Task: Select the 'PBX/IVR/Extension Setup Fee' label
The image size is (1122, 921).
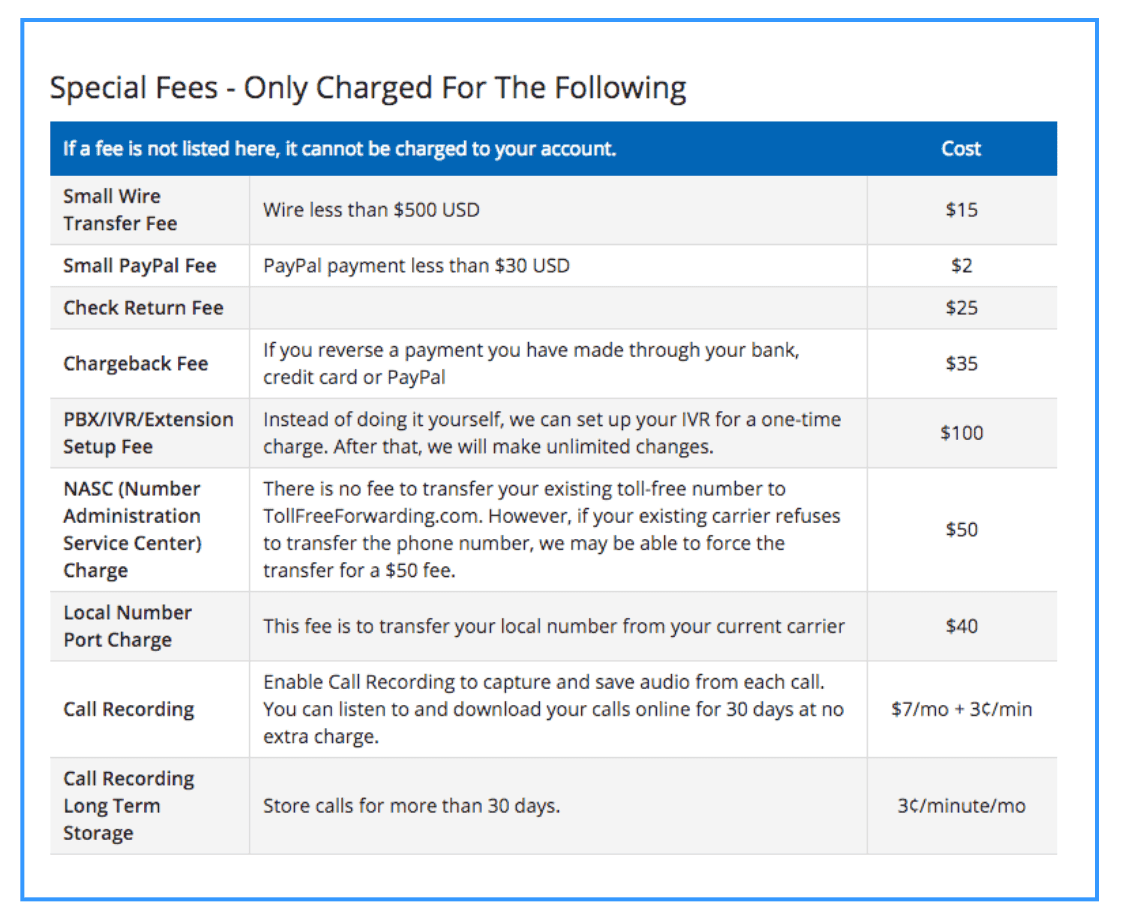Action: [x=148, y=433]
